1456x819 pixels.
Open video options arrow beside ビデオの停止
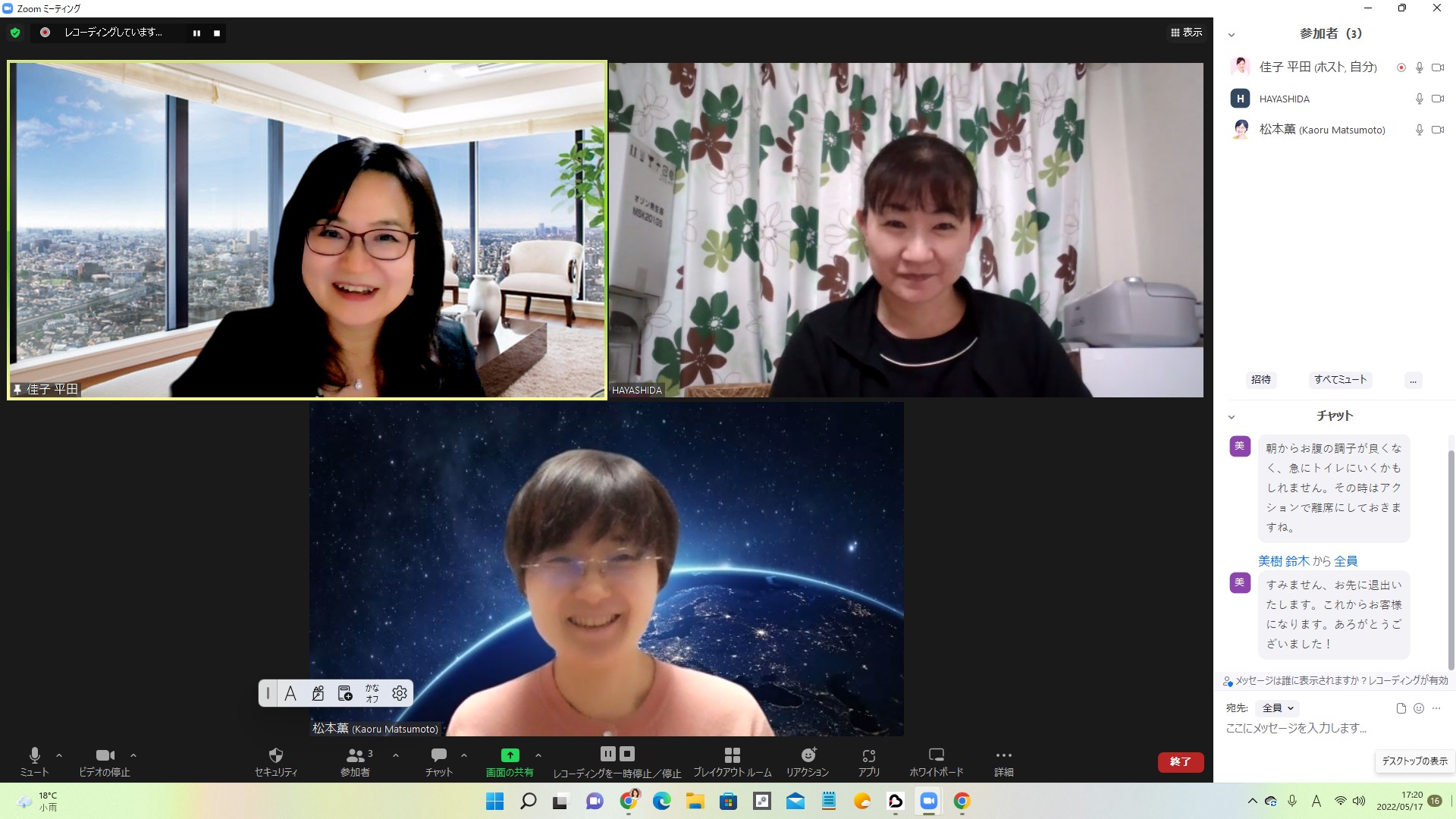(133, 755)
